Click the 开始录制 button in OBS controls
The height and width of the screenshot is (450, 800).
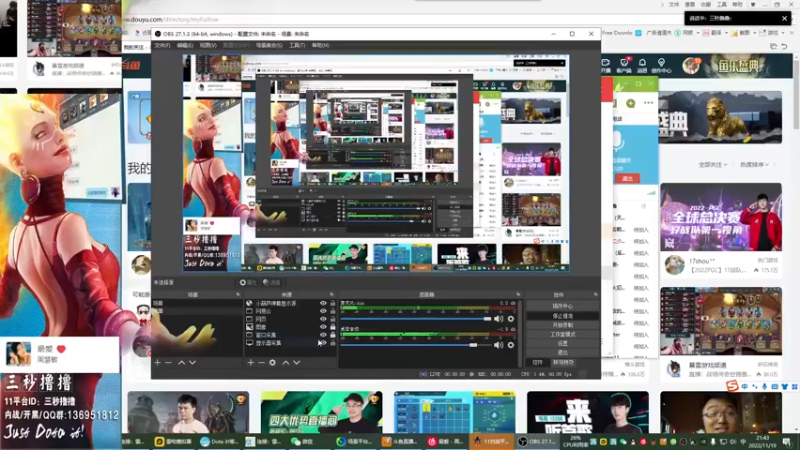pyautogui.click(x=562, y=325)
